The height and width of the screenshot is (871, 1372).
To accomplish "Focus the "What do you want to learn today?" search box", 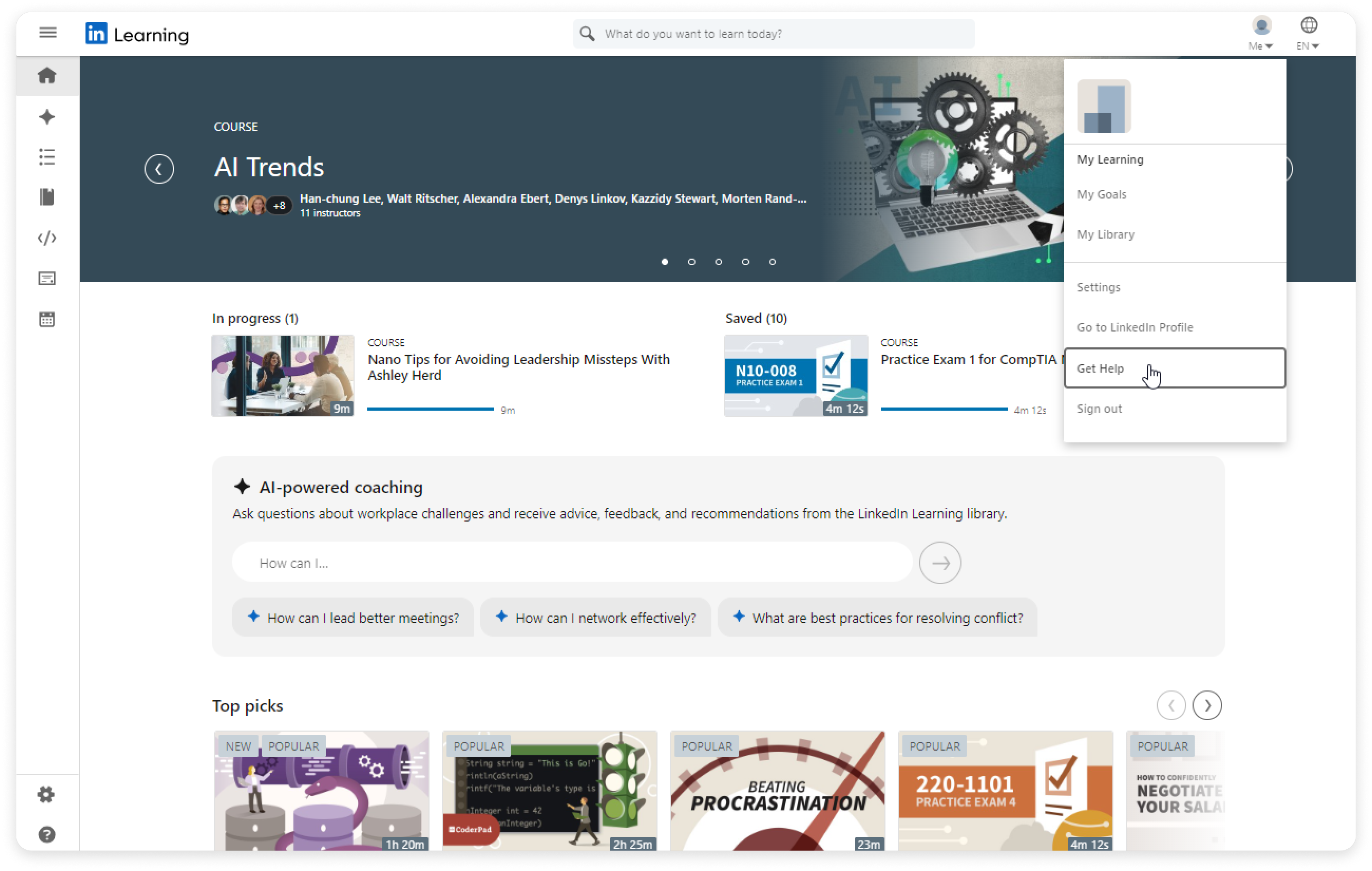I will tap(774, 34).
